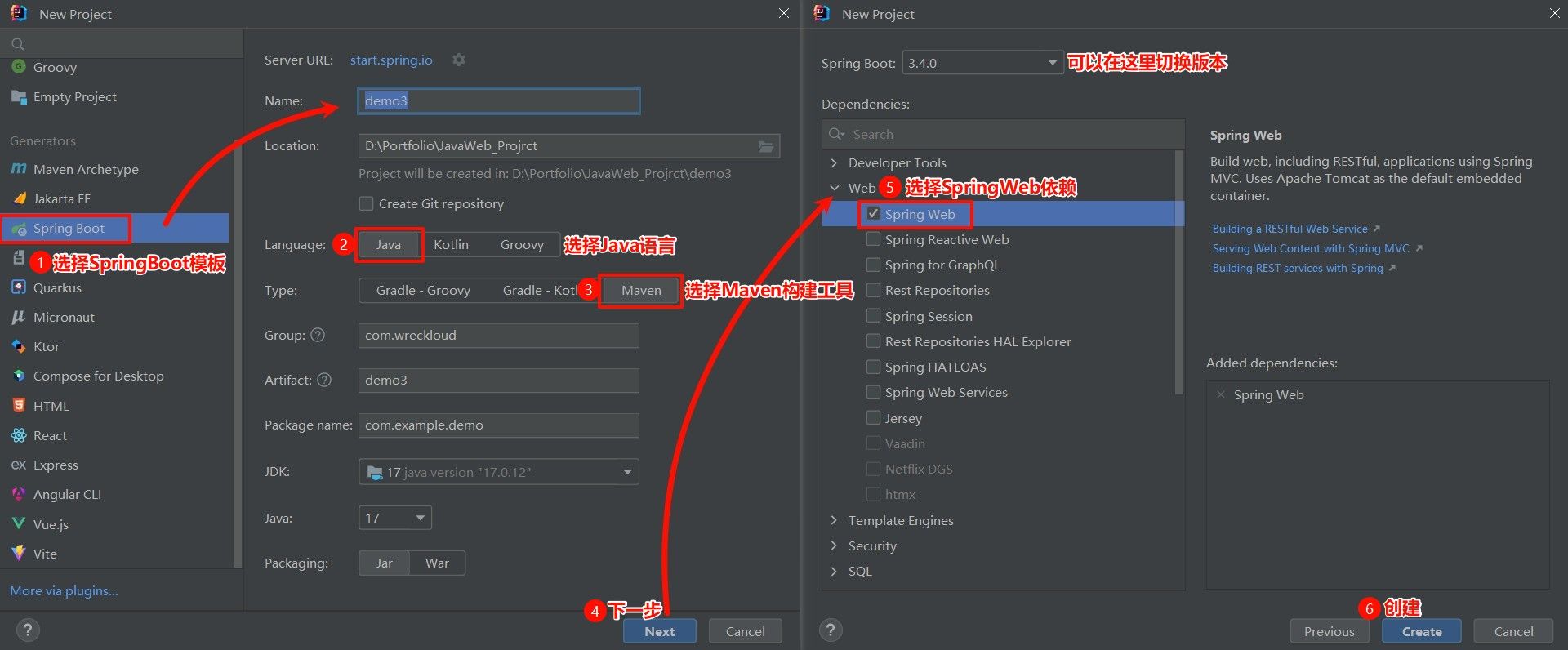Enable Create Git repository checkbox
Image resolution: width=1568 pixels, height=650 pixels.
(367, 203)
